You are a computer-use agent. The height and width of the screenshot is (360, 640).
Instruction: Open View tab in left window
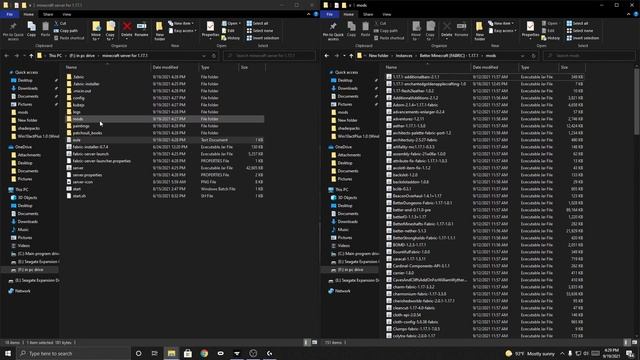point(67,14)
